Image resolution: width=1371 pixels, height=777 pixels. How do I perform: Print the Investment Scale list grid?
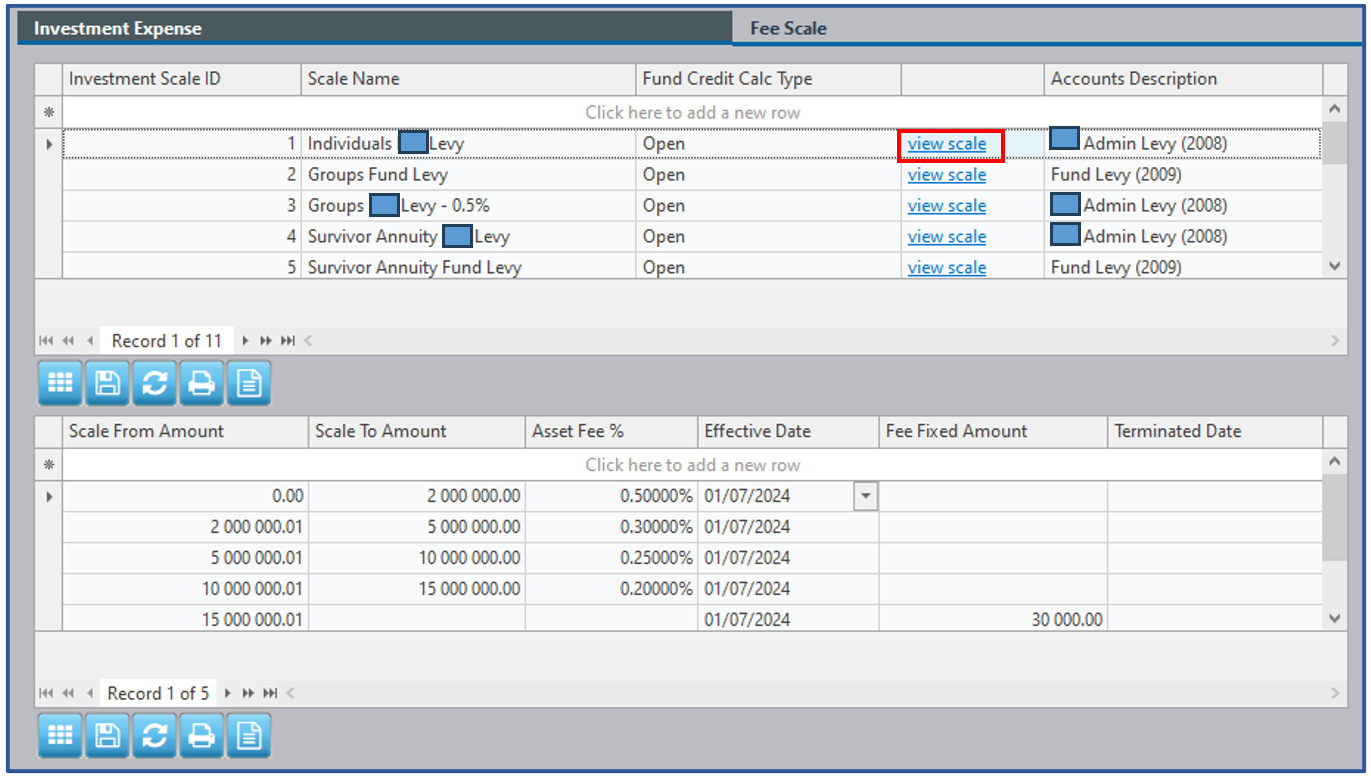pos(201,384)
